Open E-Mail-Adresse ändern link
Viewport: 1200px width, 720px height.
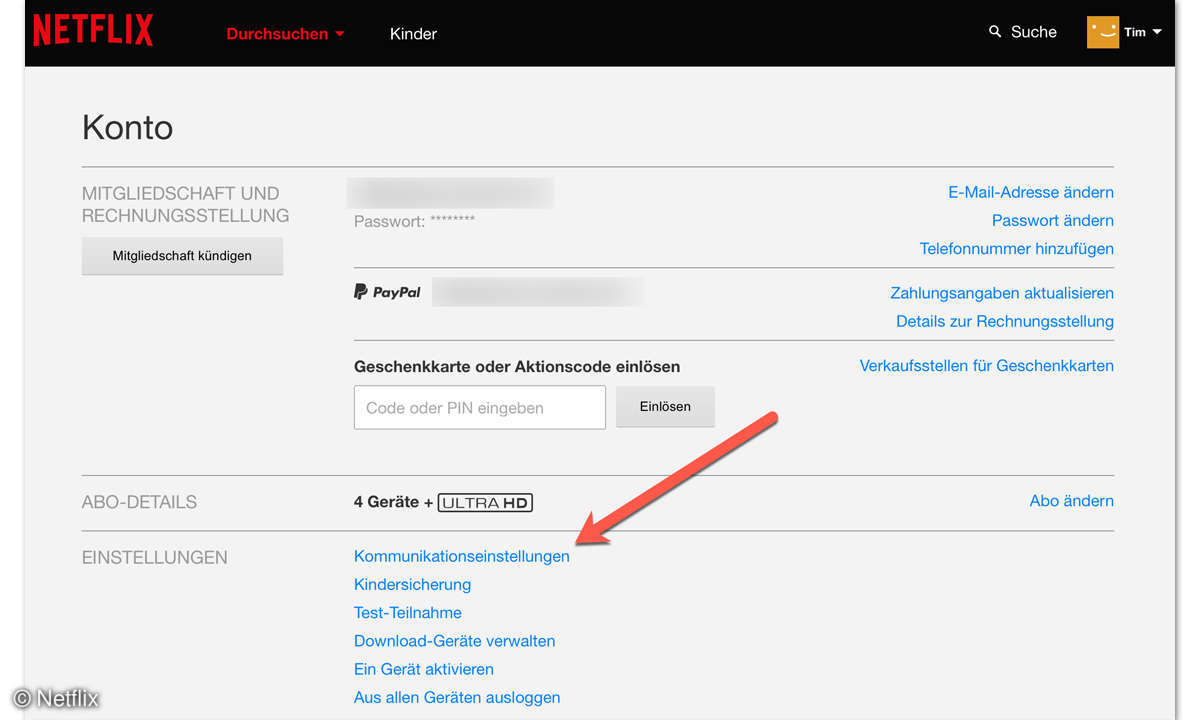pyautogui.click(x=1031, y=192)
